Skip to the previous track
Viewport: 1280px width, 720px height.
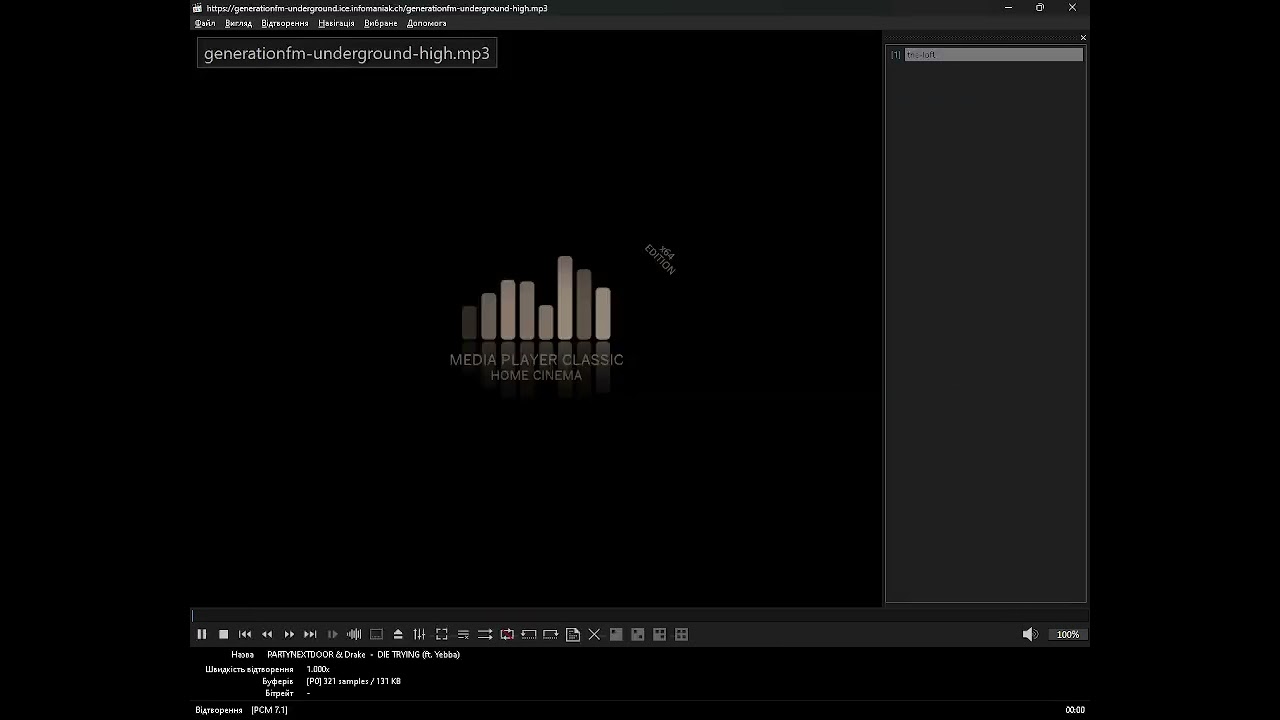coord(245,634)
